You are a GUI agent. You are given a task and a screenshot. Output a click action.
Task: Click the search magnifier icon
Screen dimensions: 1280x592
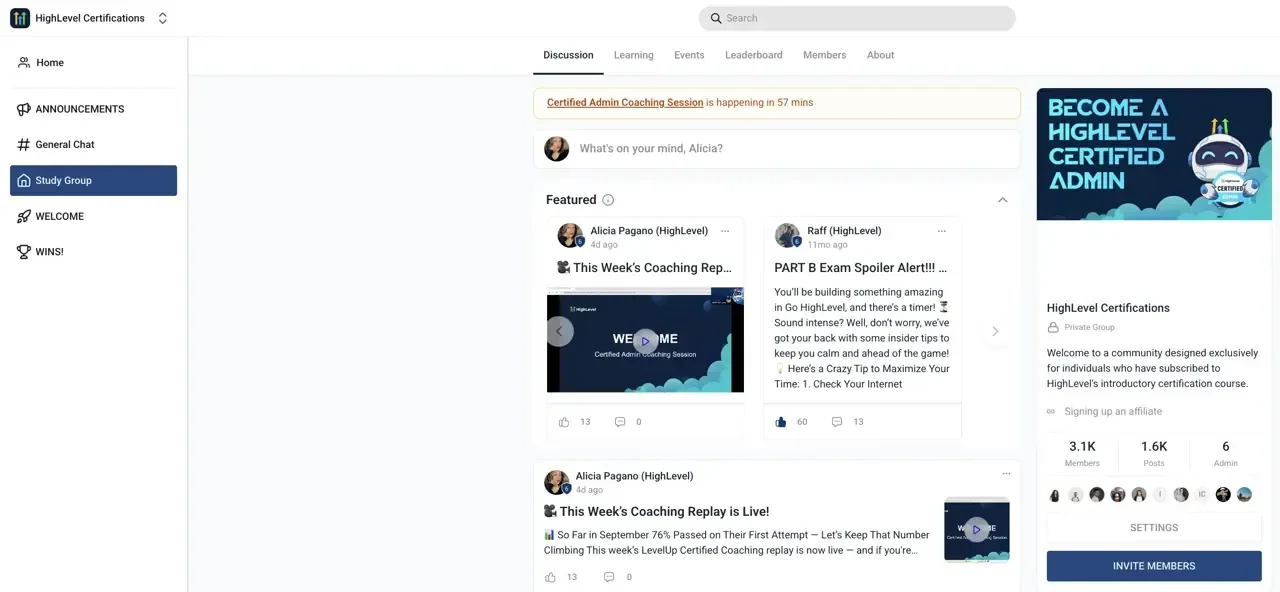[x=716, y=18]
